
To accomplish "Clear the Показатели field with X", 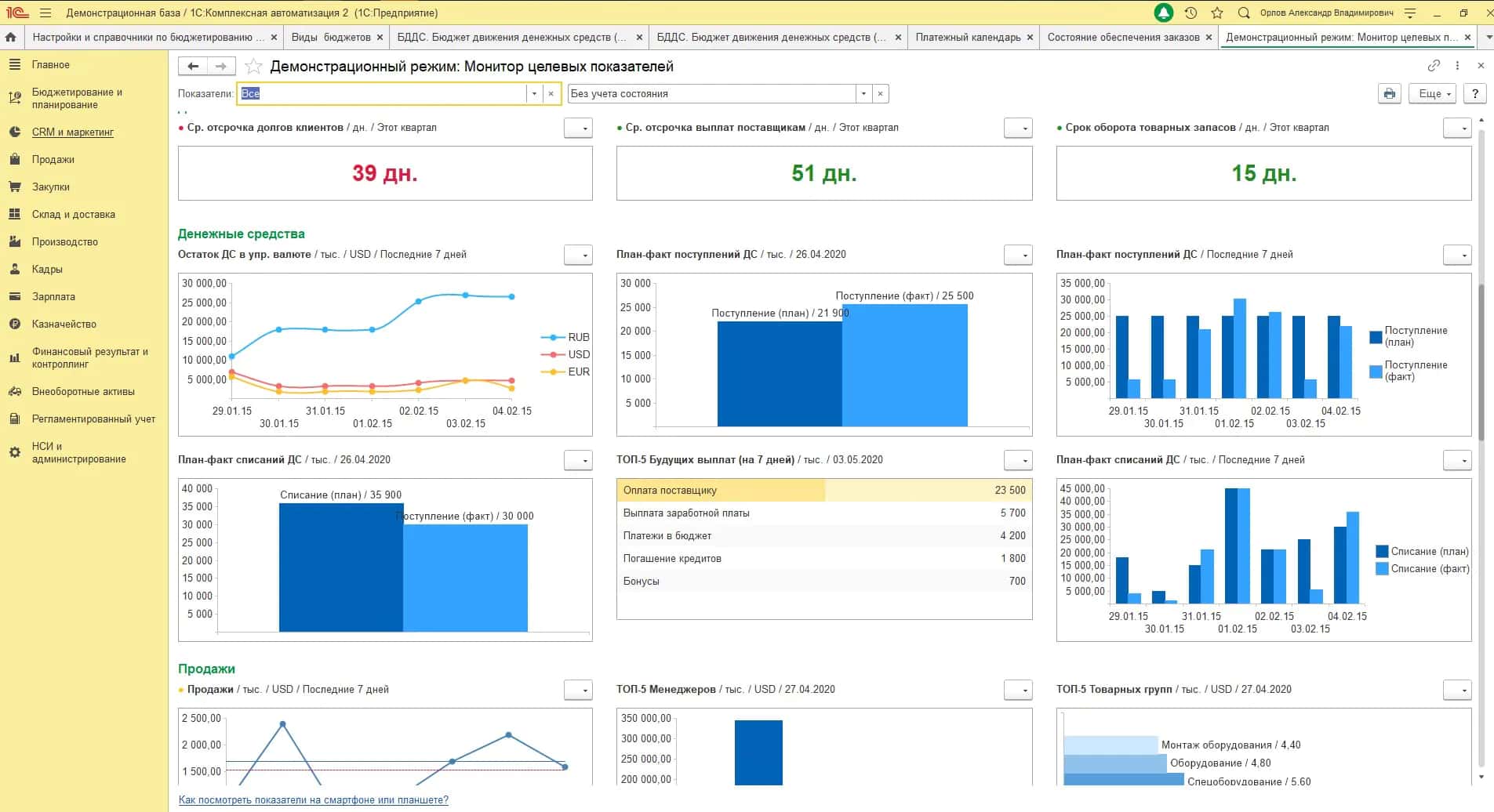I will tap(551, 93).
